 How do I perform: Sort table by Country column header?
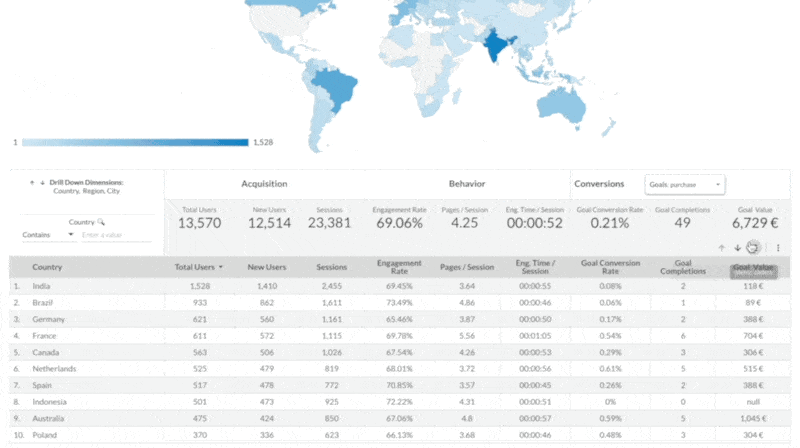47,267
